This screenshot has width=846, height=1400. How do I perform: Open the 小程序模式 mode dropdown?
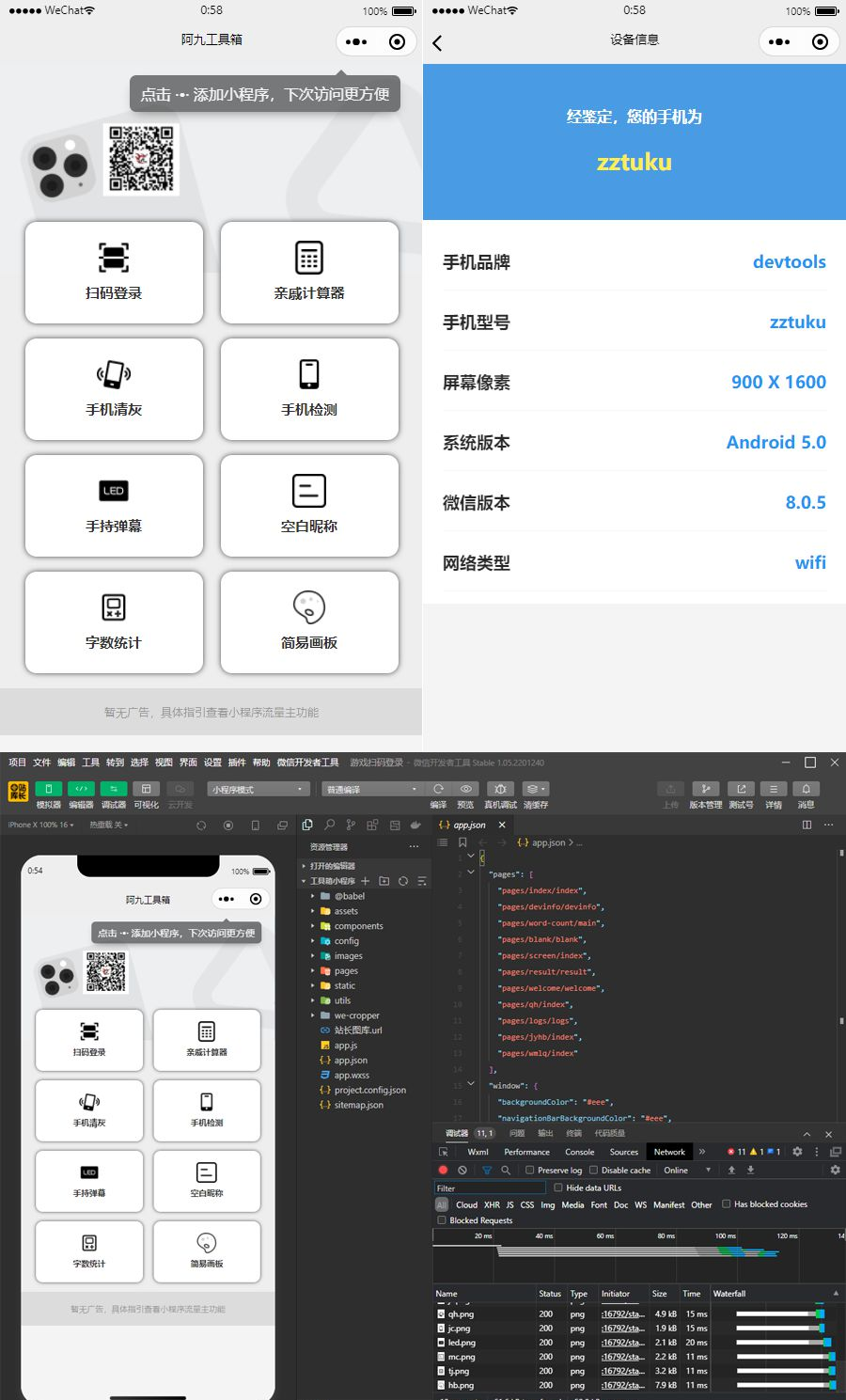pyautogui.click(x=259, y=789)
